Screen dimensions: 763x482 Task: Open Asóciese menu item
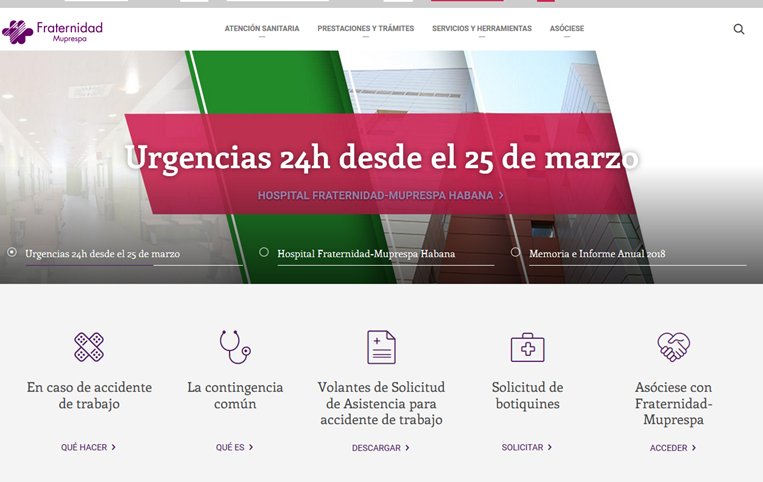click(567, 29)
